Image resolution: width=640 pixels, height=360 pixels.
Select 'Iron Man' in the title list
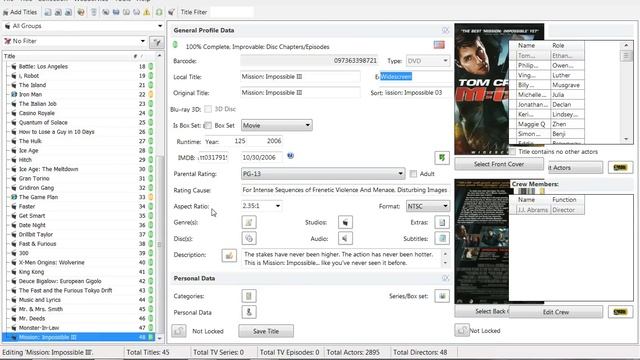click(x=30, y=94)
